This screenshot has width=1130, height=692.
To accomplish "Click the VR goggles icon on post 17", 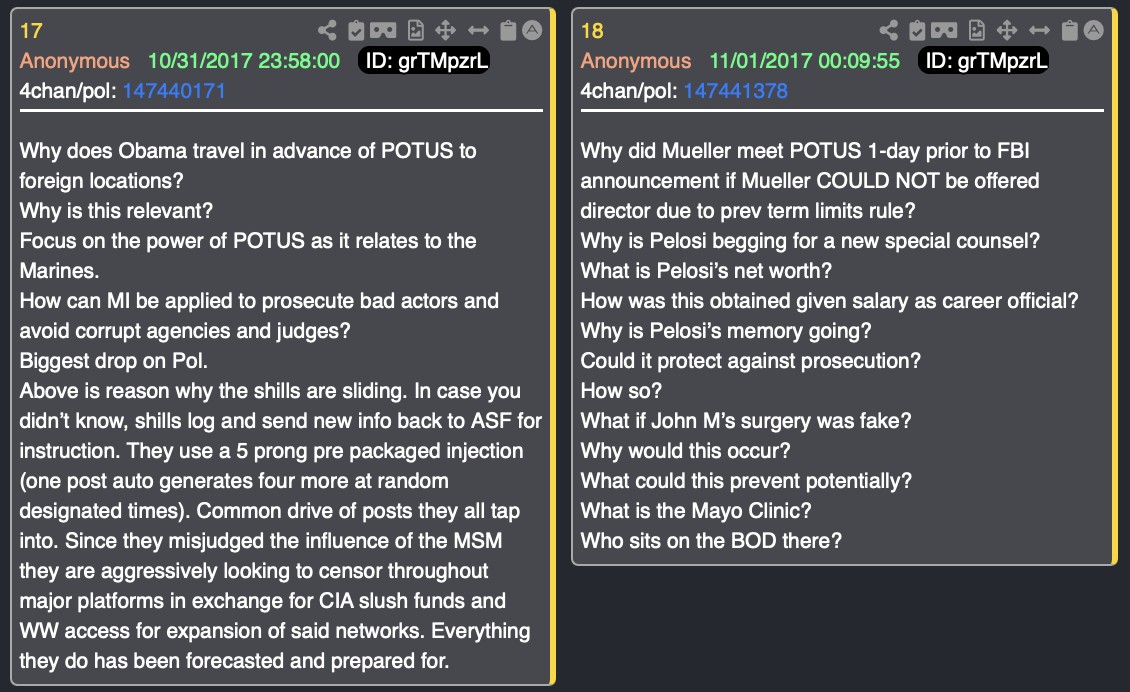I will pos(383,30).
